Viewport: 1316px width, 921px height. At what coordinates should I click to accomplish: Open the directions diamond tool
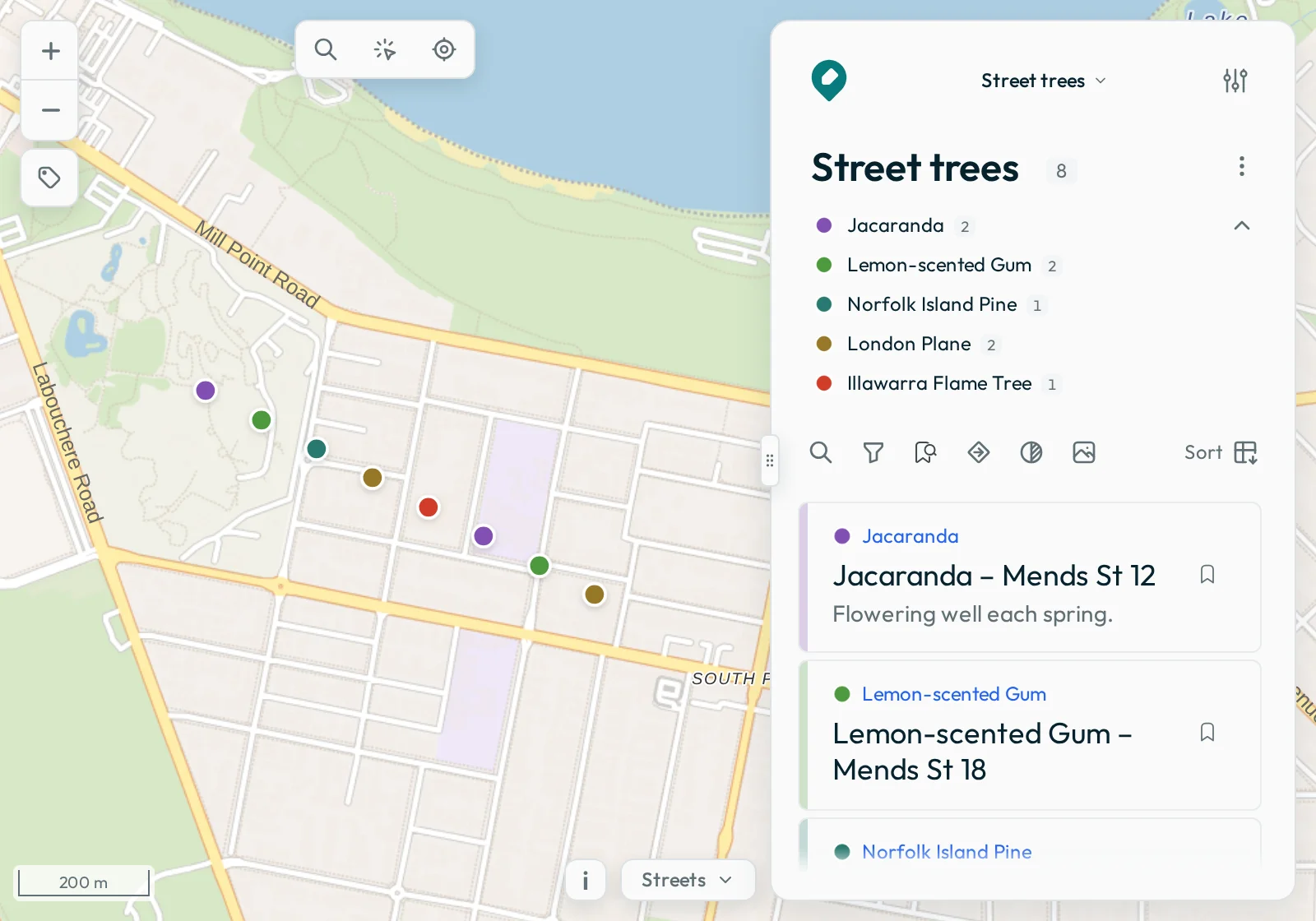(x=979, y=452)
